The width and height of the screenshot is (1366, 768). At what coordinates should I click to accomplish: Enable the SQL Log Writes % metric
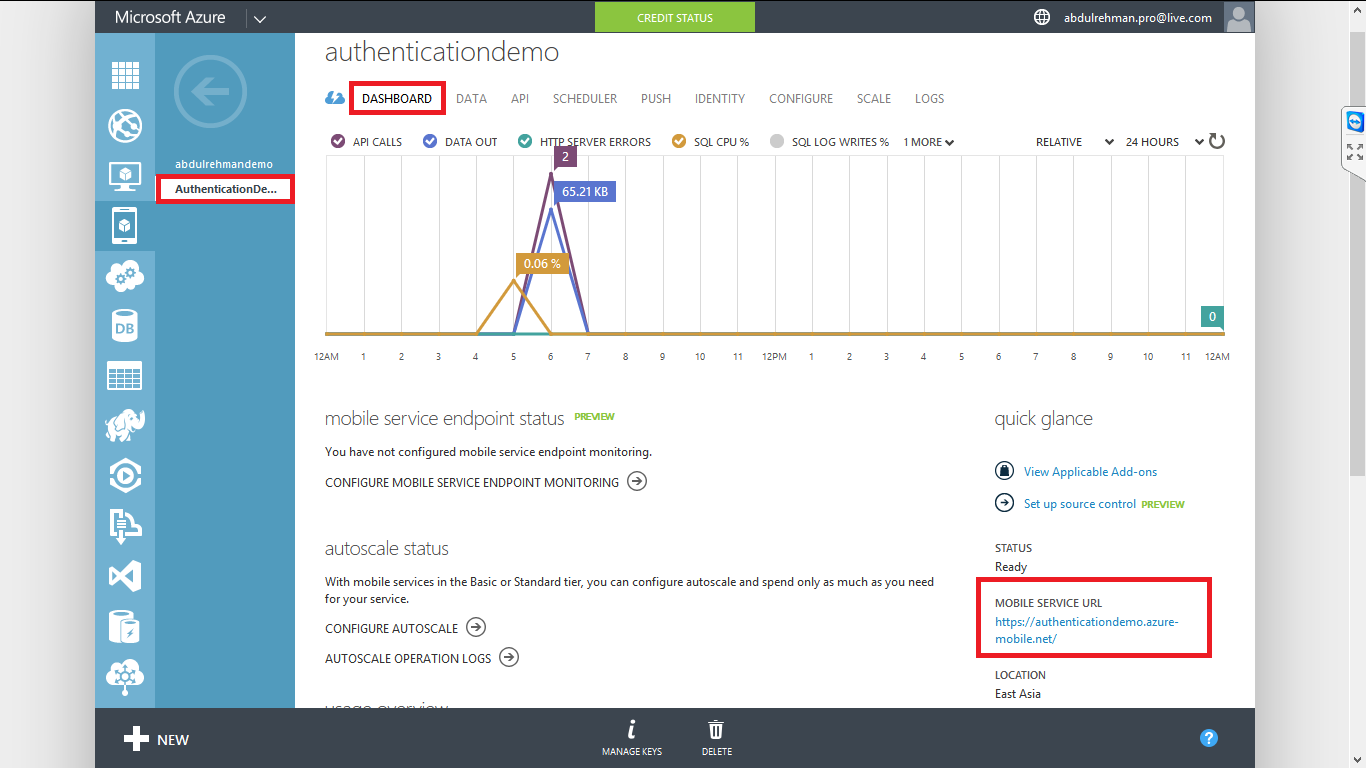click(777, 142)
